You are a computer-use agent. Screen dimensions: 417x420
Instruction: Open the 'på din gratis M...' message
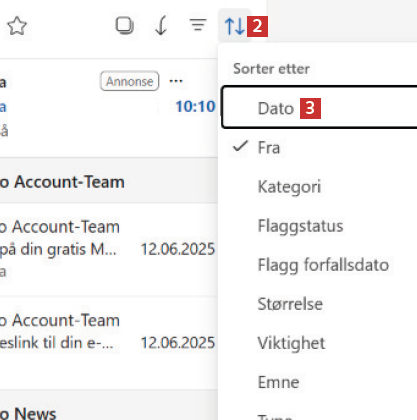[x=109, y=250]
